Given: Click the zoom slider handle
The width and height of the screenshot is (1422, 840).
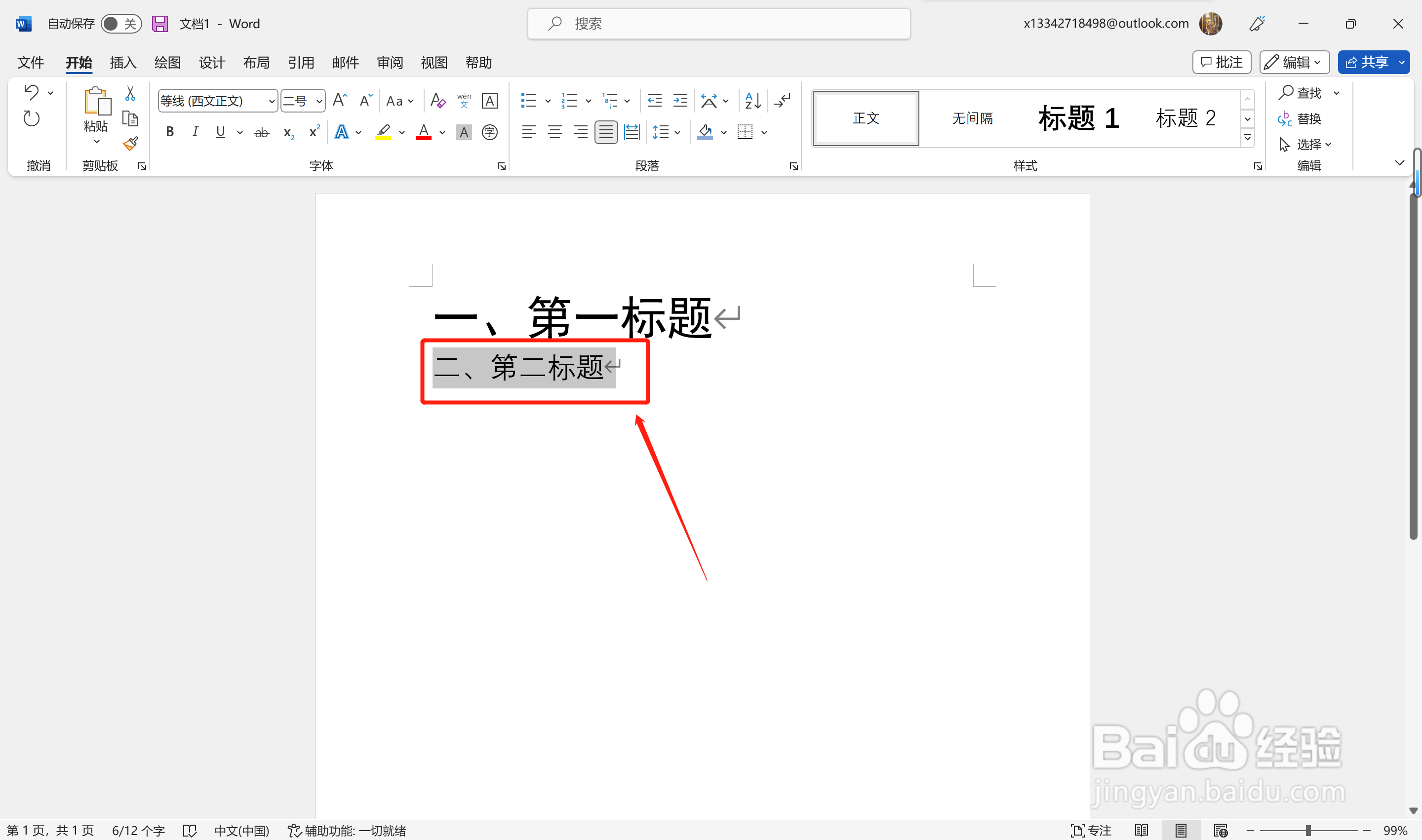Looking at the screenshot, I should pyautogui.click(x=1307, y=831).
